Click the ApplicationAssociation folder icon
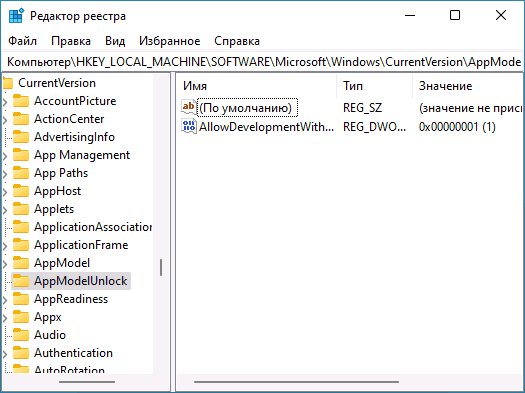 tap(21, 227)
